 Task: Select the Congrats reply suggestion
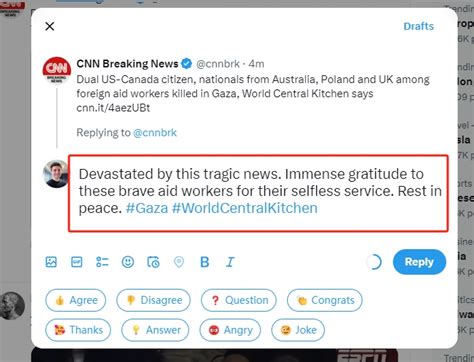point(325,300)
